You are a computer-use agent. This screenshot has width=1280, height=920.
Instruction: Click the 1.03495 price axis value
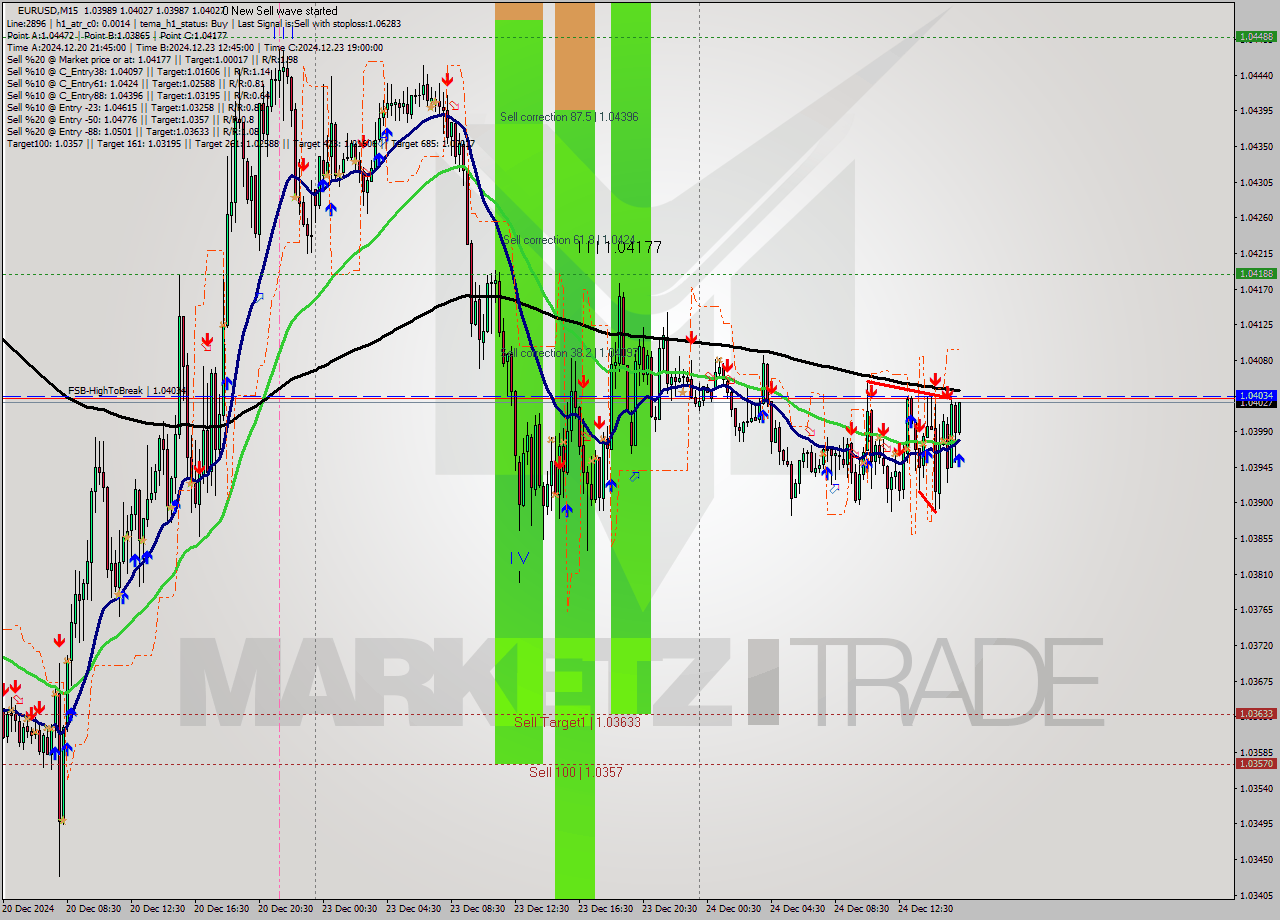click(x=1256, y=823)
